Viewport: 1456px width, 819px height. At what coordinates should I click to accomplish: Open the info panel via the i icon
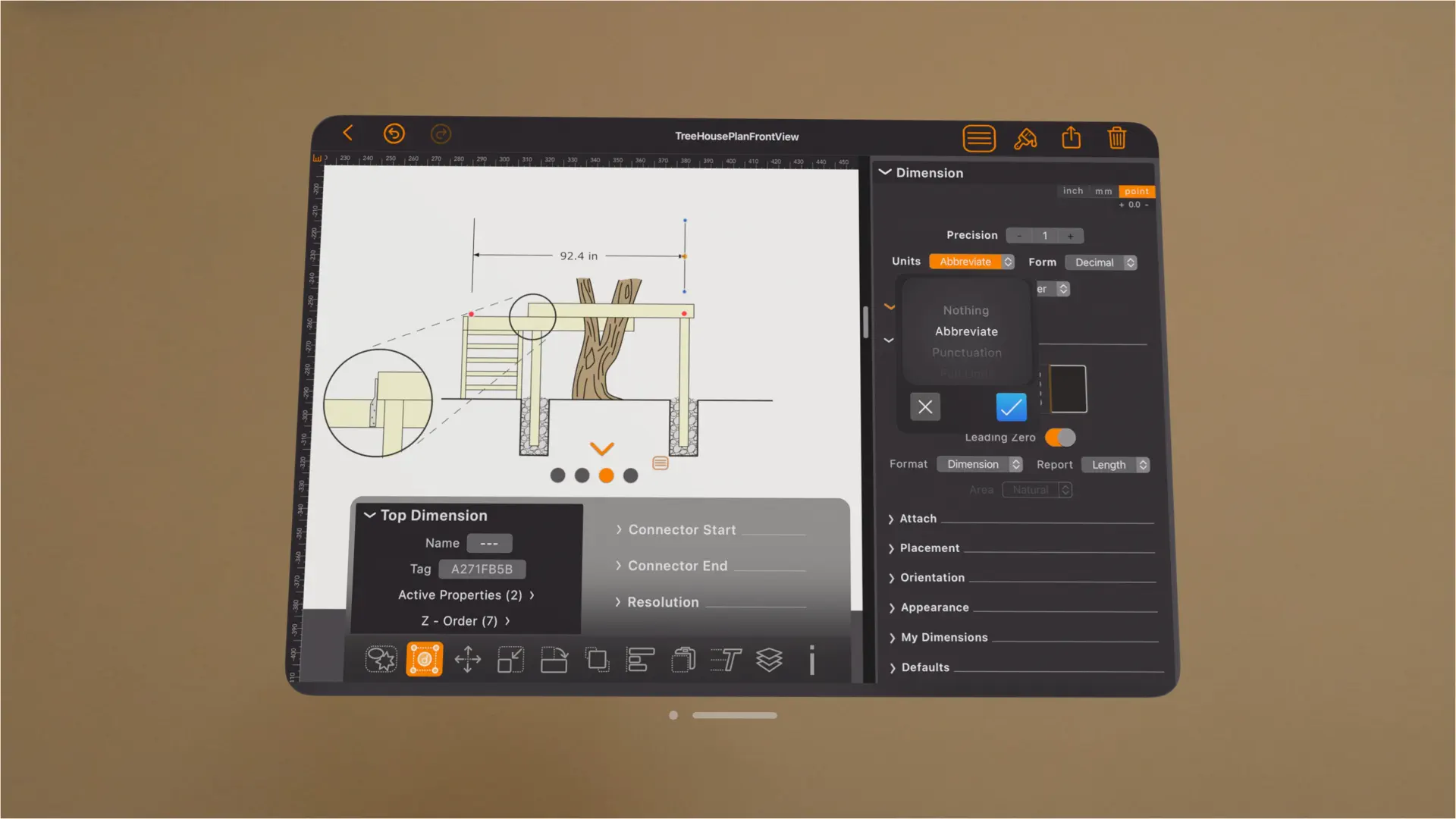point(811,660)
